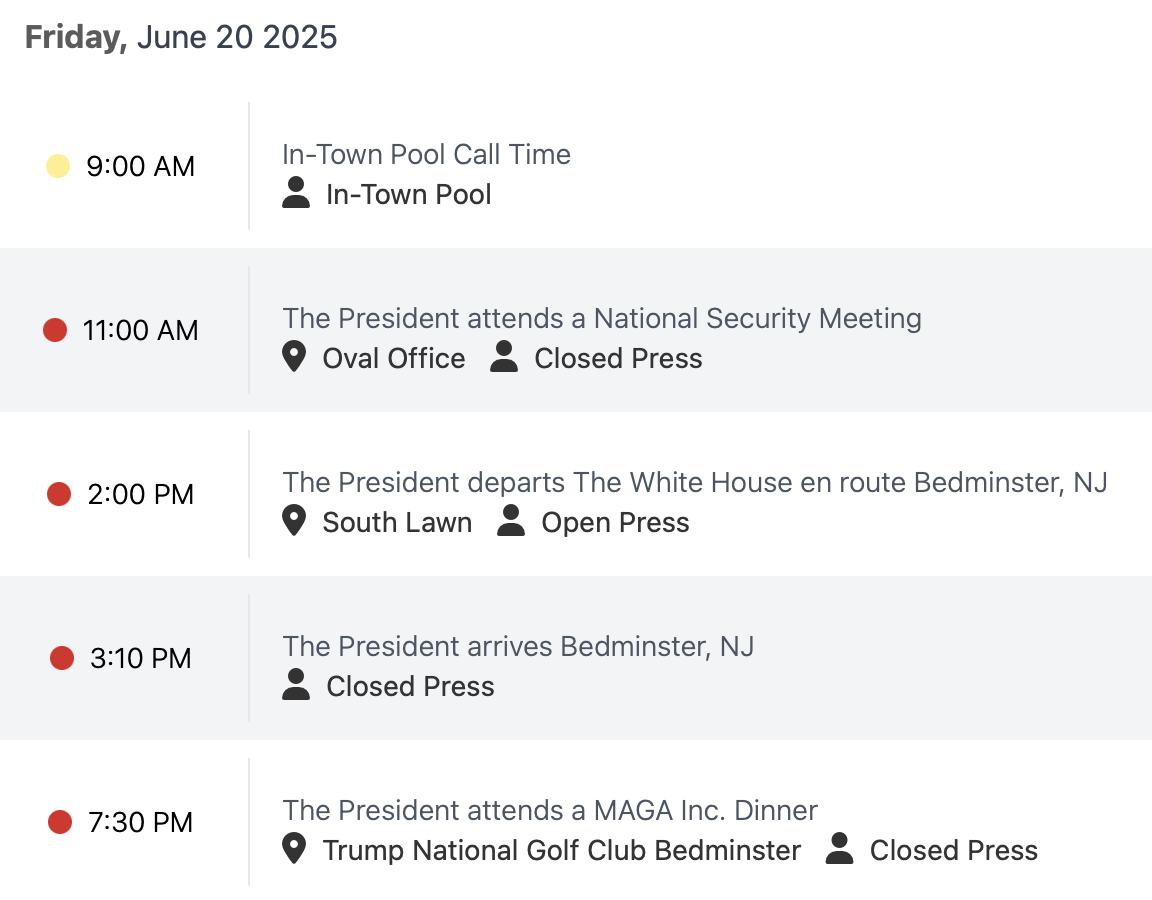Click the location pin icon next to South Lawn
Screen dimensions: 1152x900
(x=294, y=521)
